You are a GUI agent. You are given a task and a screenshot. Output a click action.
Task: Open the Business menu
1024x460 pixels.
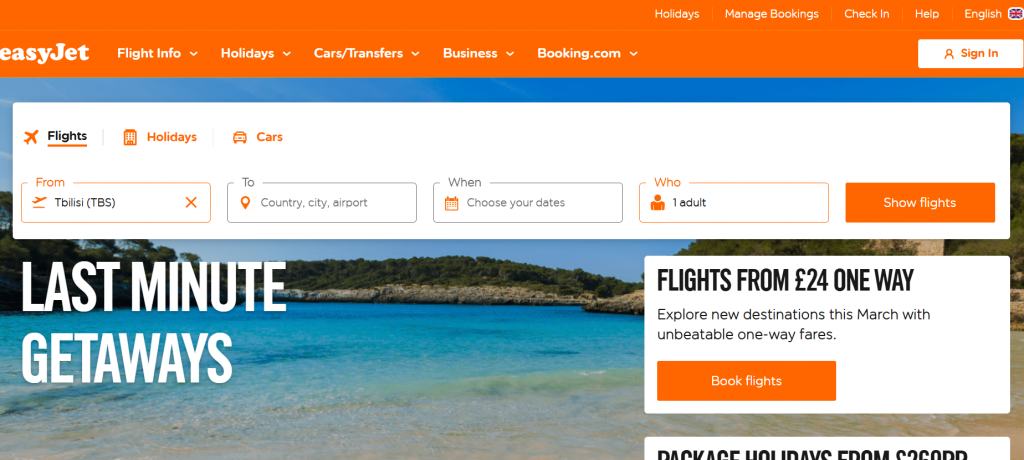pyautogui.click(x=479, y=54)
